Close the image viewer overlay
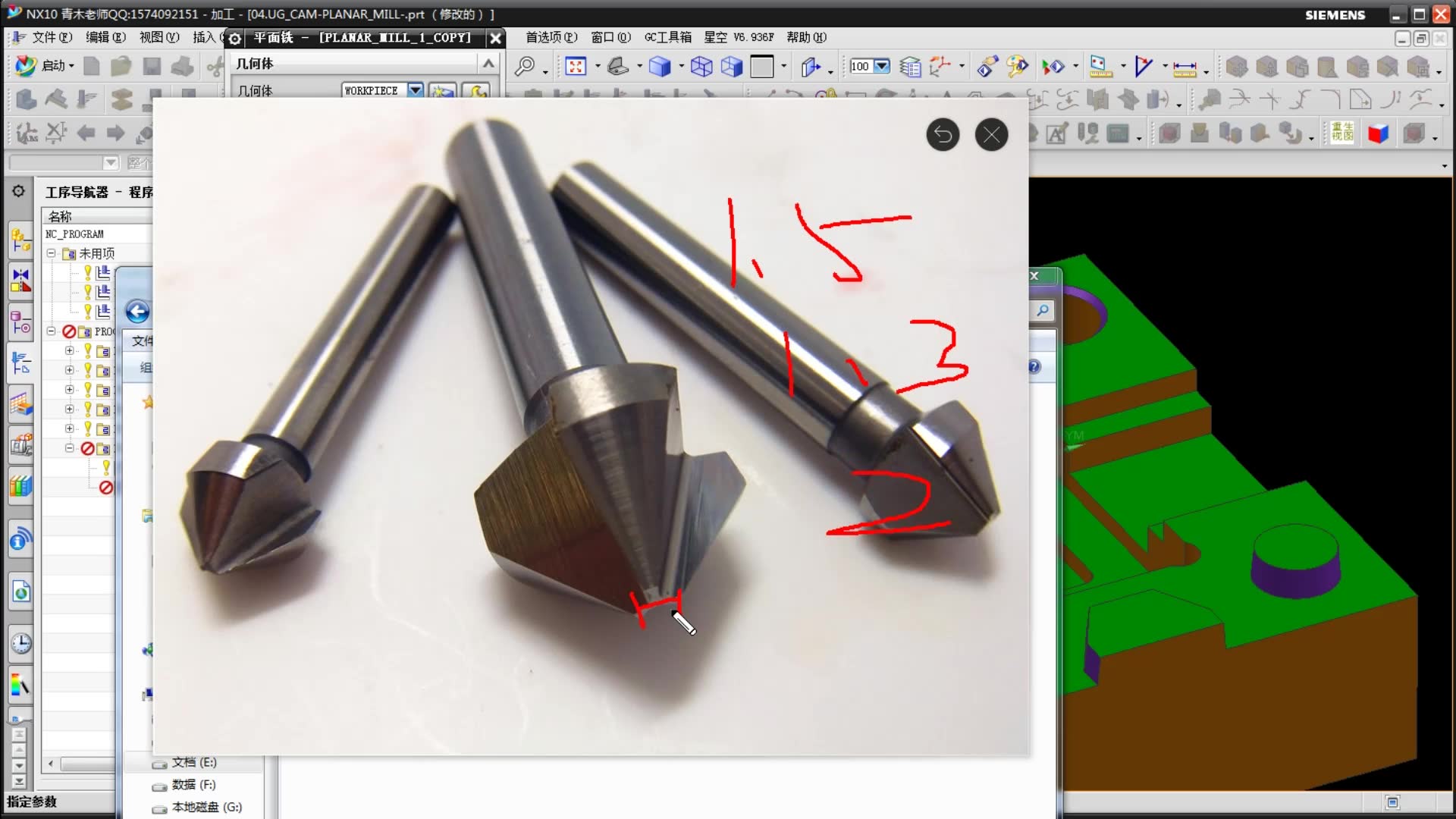 tap(991, 135)
